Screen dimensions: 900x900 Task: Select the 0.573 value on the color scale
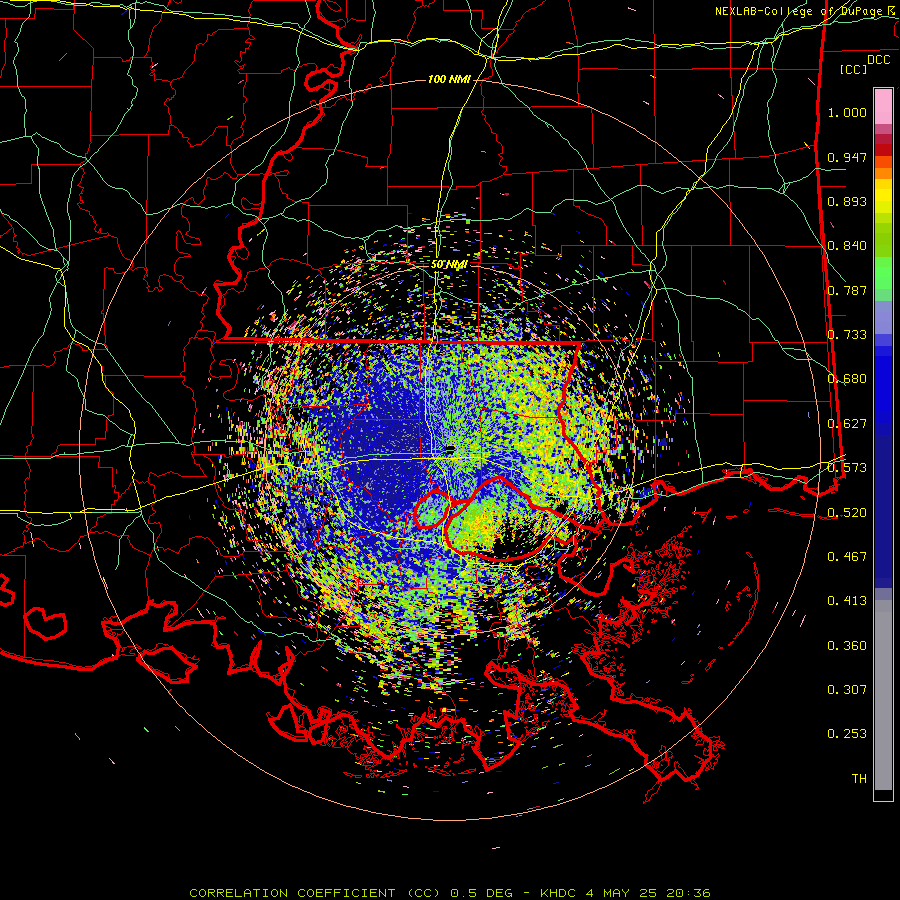point(847,468)
